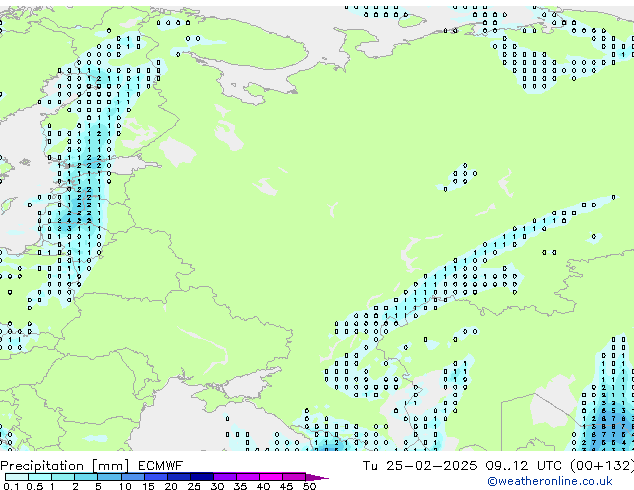
Task: Open the weatheronline.co.uk link
Action: pyautogui.click(x=550, y=481)
